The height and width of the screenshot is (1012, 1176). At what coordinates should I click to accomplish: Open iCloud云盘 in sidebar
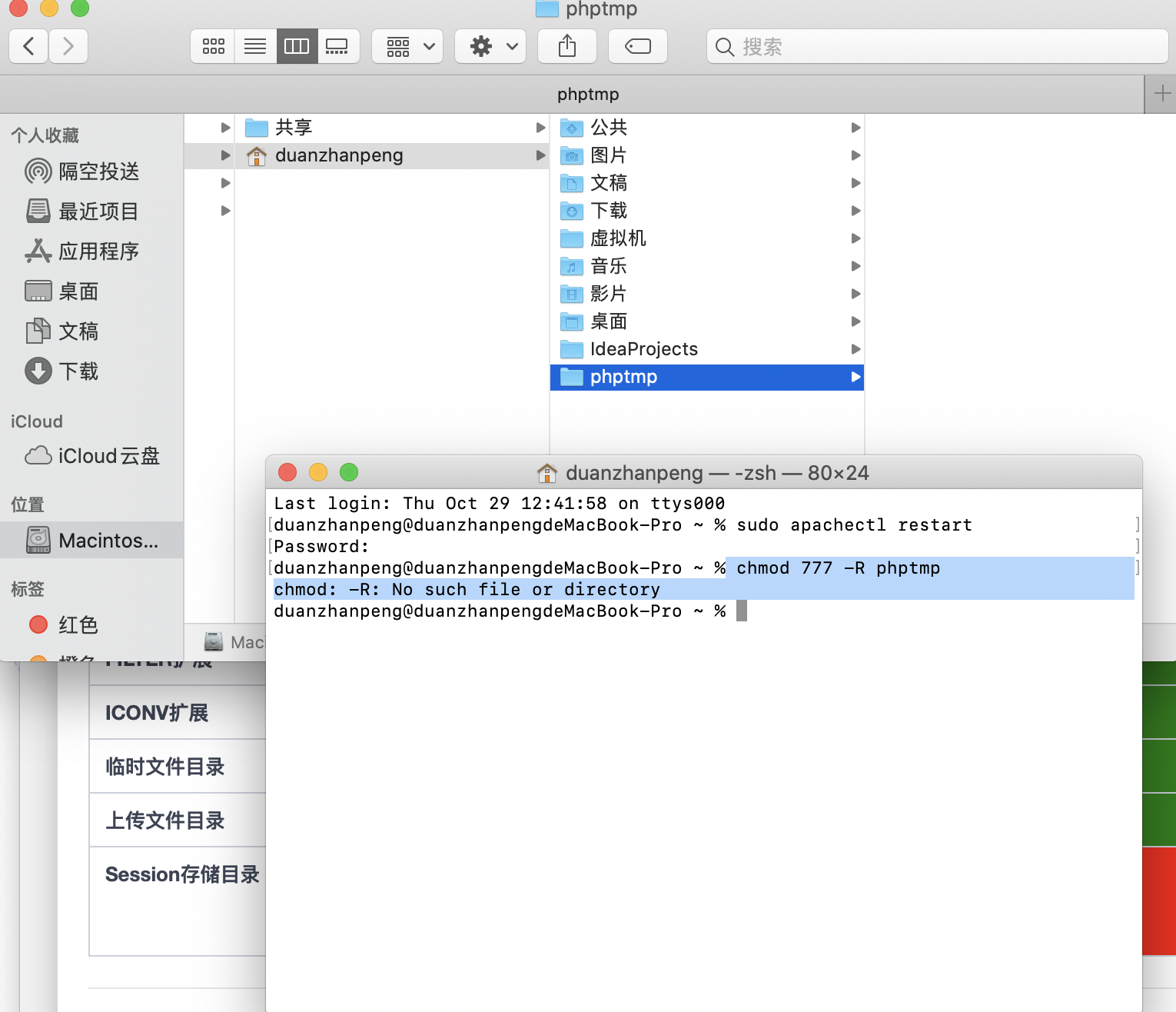click(x=92, y=455)
